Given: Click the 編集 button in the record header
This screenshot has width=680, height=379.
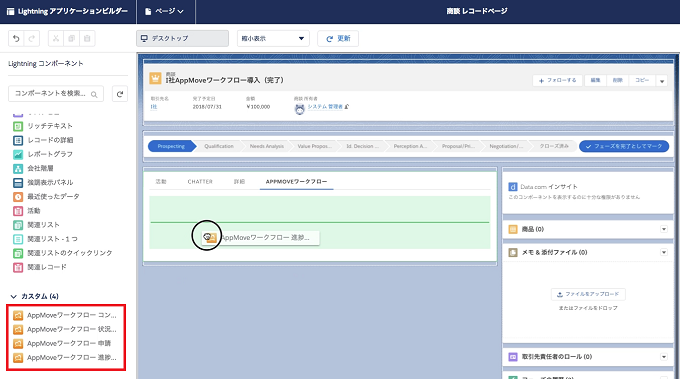Looking at the screenshot, I should (x=595, y=80).
